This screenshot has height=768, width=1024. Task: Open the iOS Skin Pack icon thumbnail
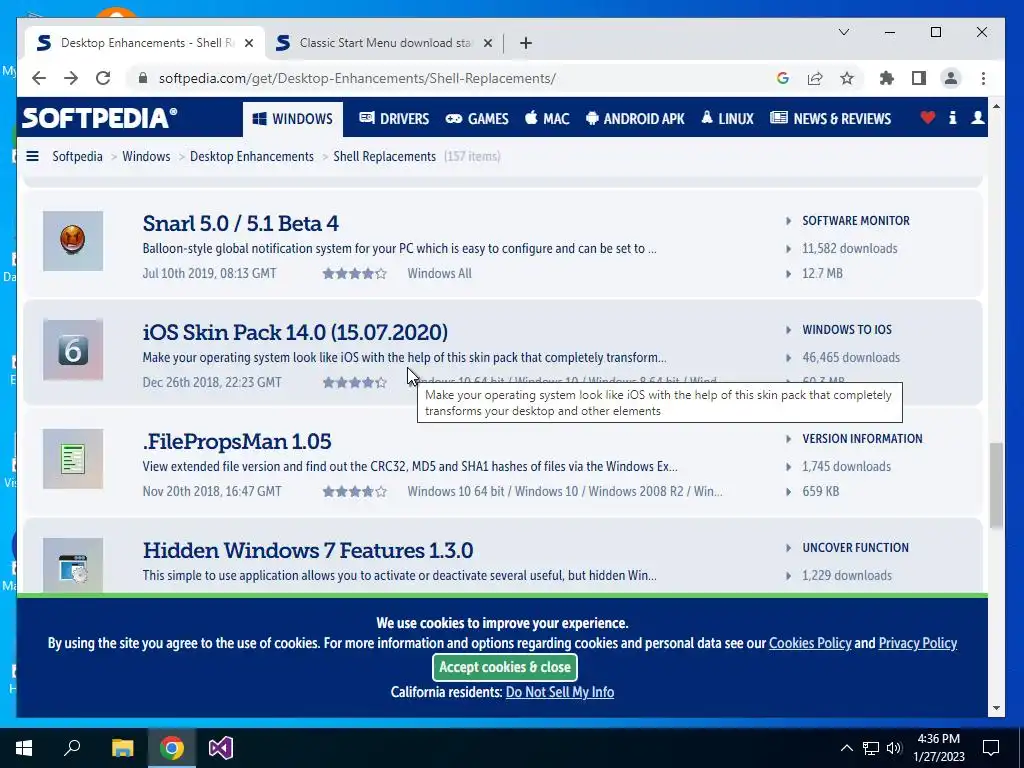pos(72,350)
